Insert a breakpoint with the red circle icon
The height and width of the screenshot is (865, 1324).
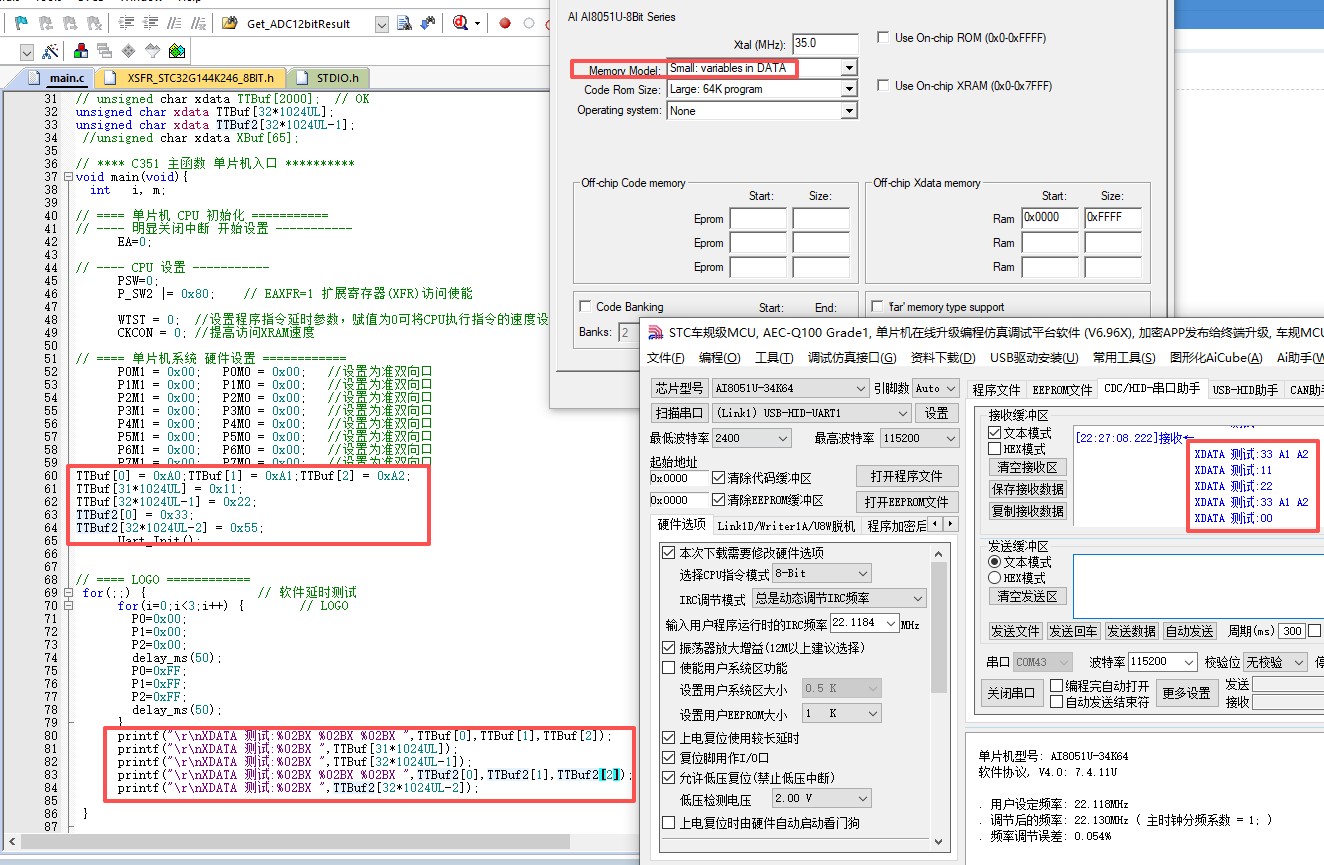click(x=505, y=23)
